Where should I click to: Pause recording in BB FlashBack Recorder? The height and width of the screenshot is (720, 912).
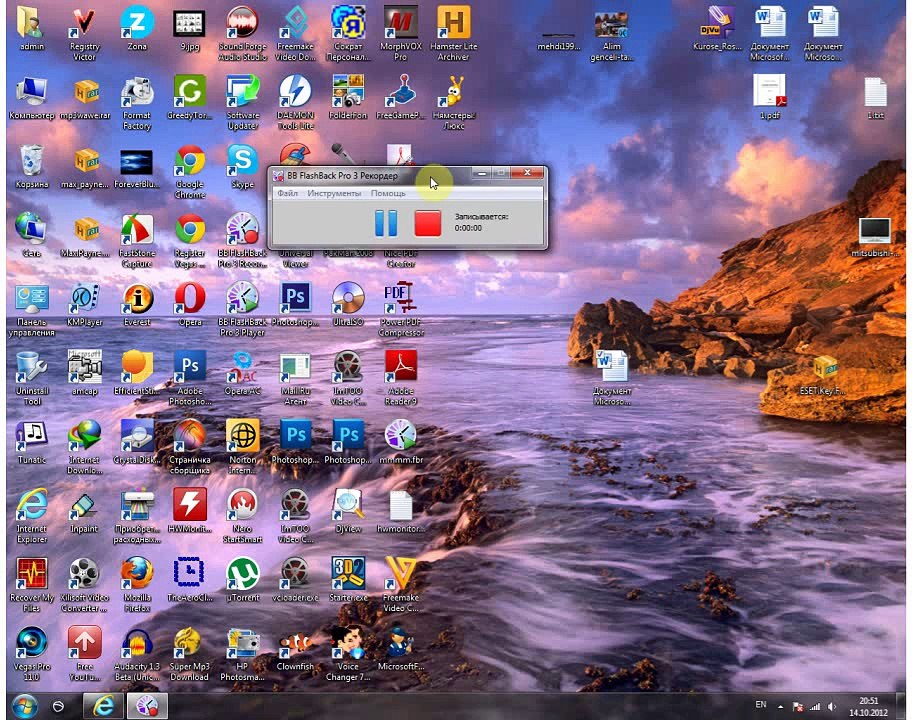(386, 223)
